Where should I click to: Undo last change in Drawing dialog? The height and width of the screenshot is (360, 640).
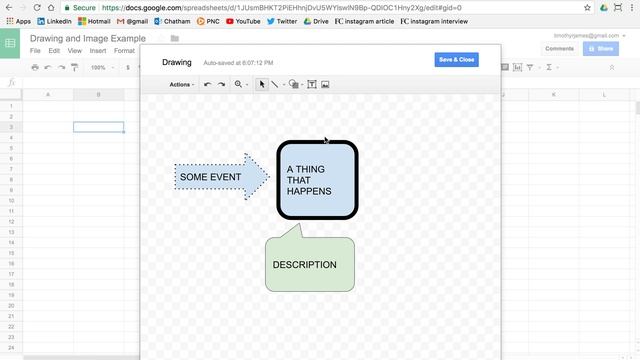(207, 84)
